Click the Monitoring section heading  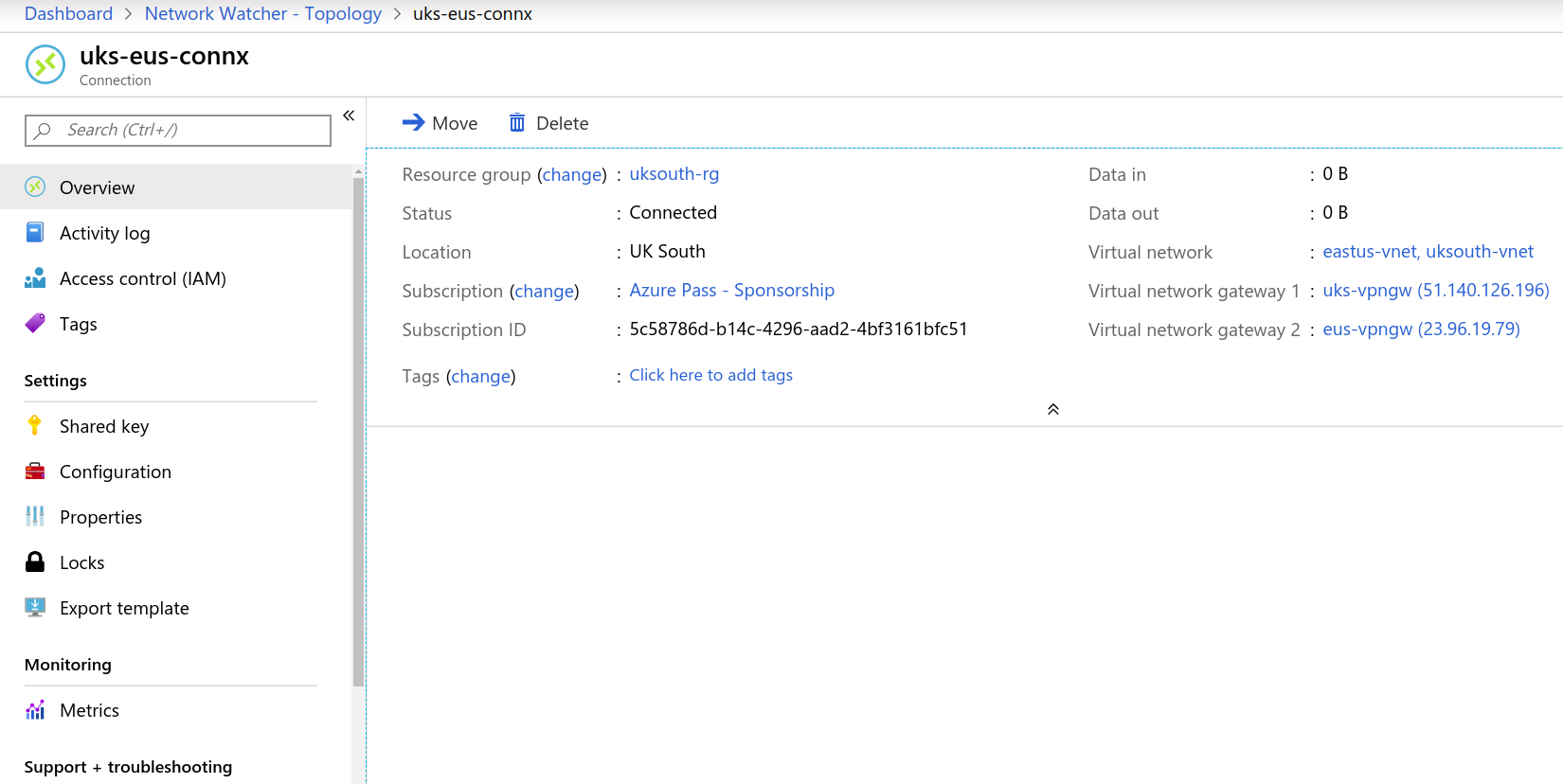pyautogui.click(x=68, y=665)
